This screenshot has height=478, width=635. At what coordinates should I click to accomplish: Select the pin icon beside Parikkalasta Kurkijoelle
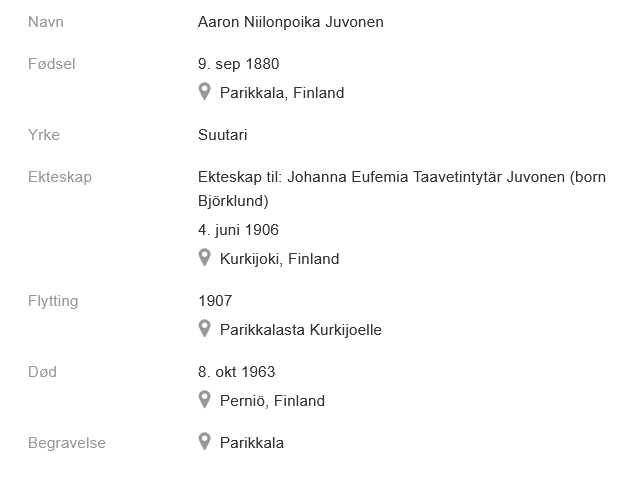point(205,330)
